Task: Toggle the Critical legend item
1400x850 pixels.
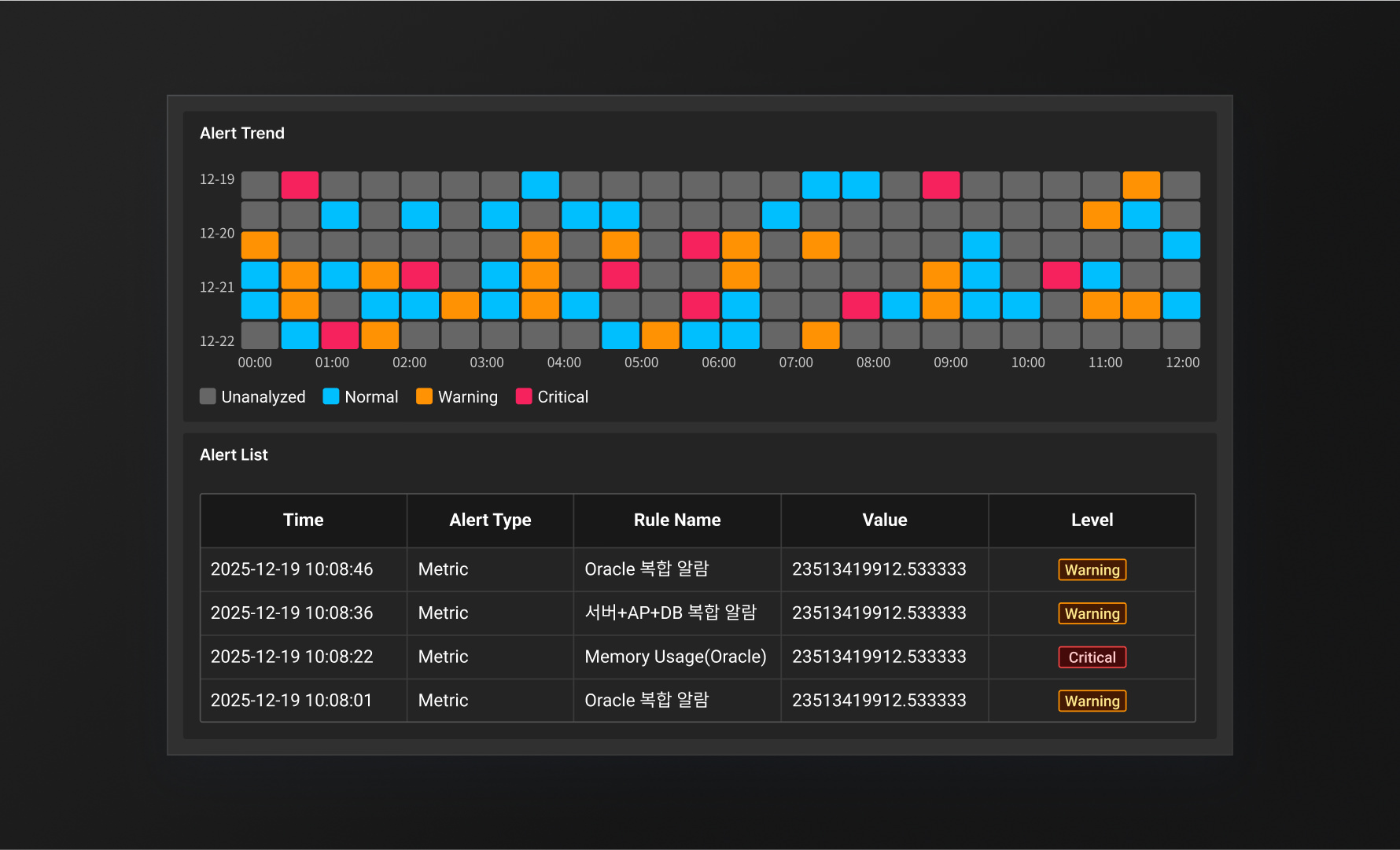Action: (552, 397)
